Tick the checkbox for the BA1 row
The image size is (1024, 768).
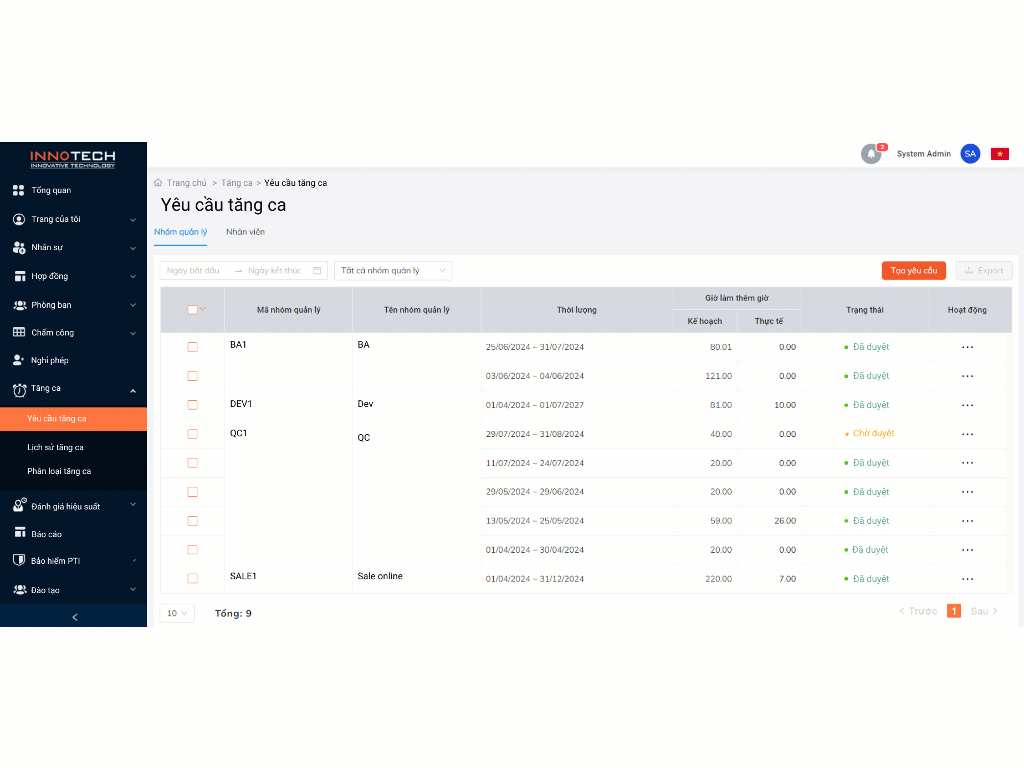[193, 347]
